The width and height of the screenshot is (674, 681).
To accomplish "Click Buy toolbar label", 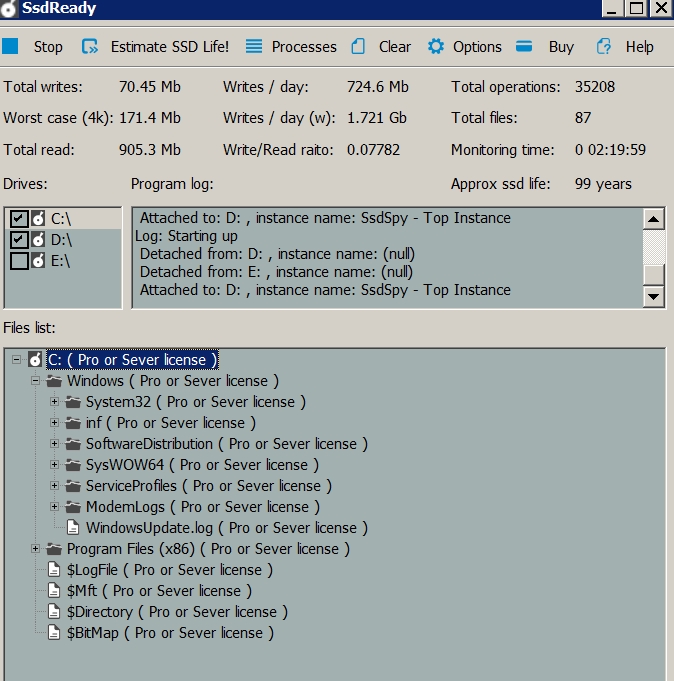I will pyautogui.click(x=561, y=46).
